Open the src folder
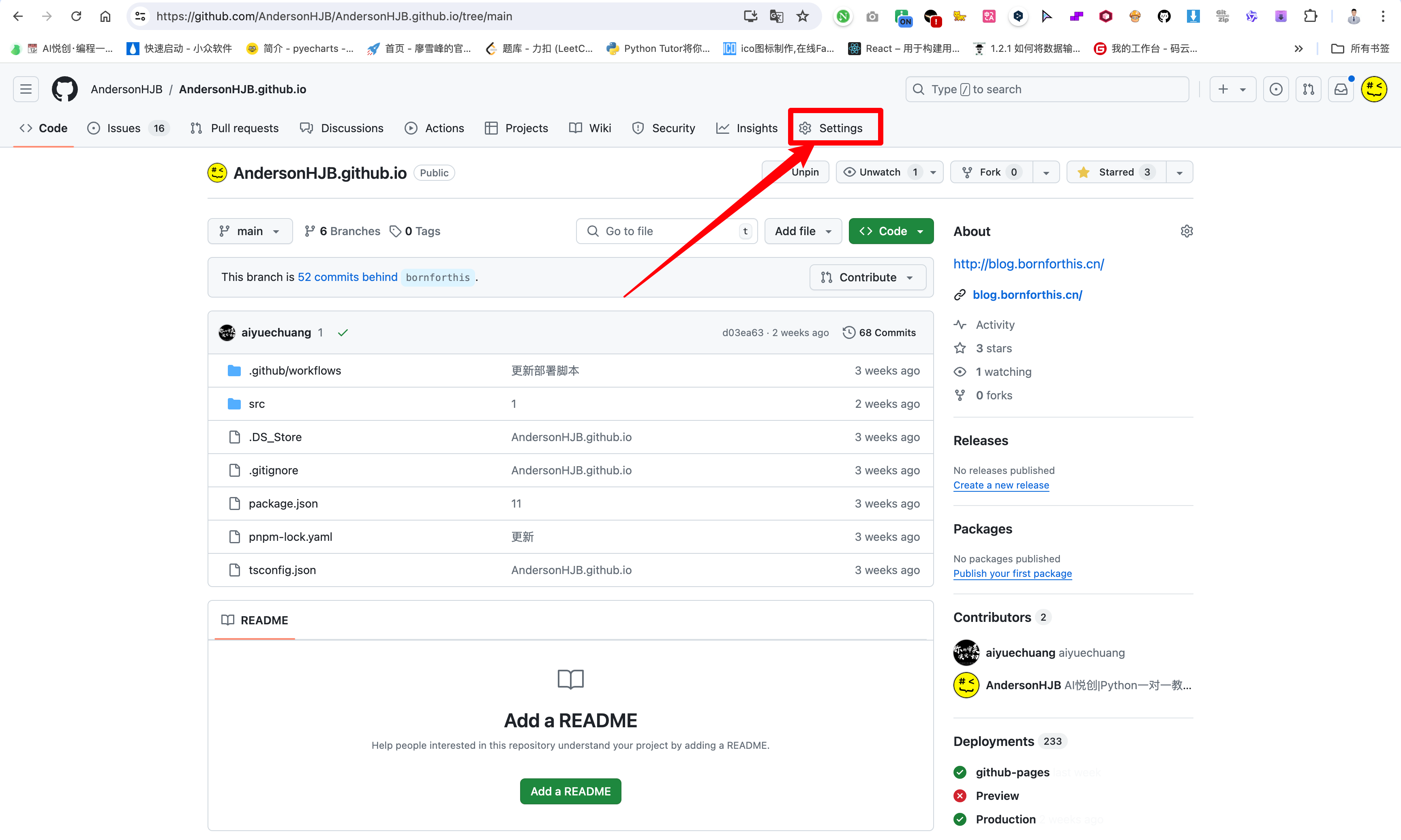1401x840 pixels. 256,404
